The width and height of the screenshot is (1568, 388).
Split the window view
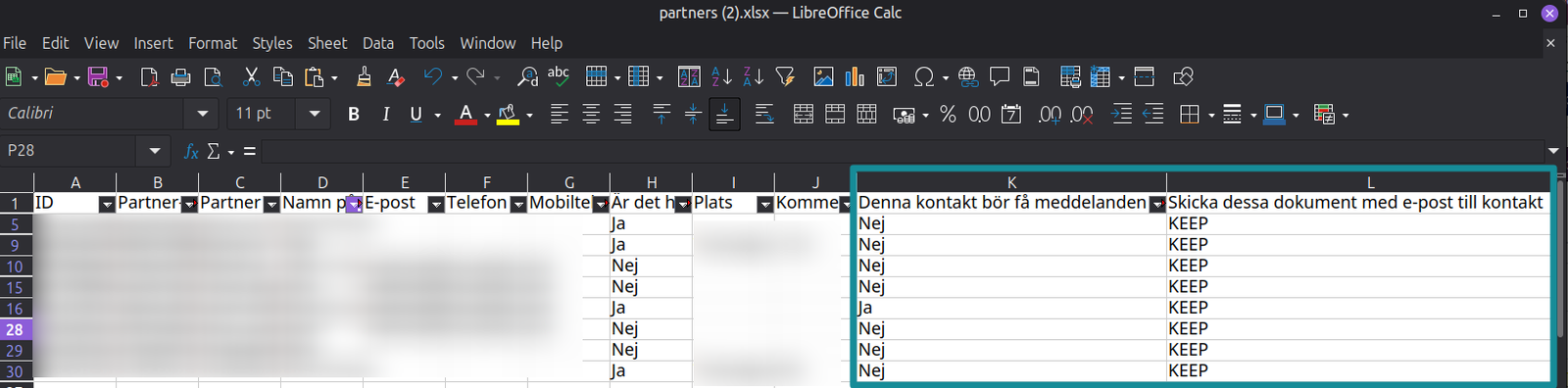pyautogui.click(x=1144, y=77)
